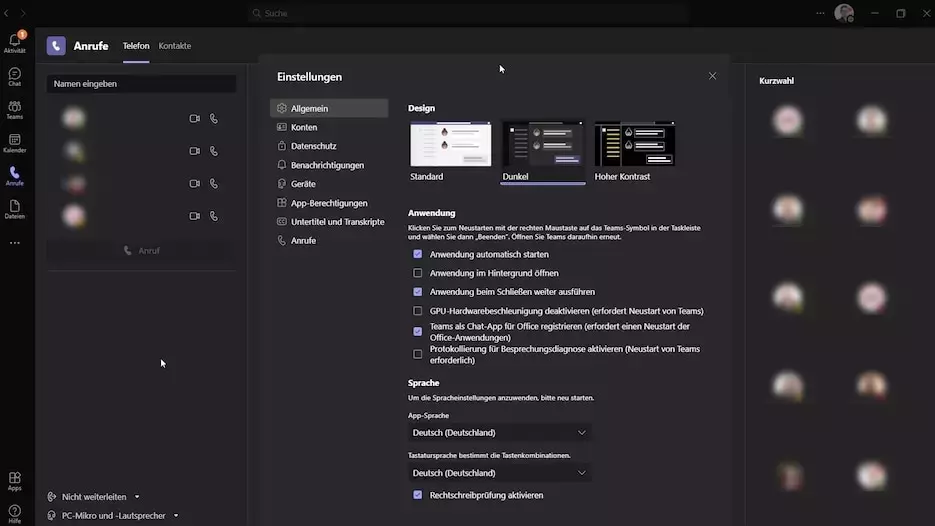Click the Namen eingeben input field
This screenshot has width=935, height=526.
coord(141,84)
